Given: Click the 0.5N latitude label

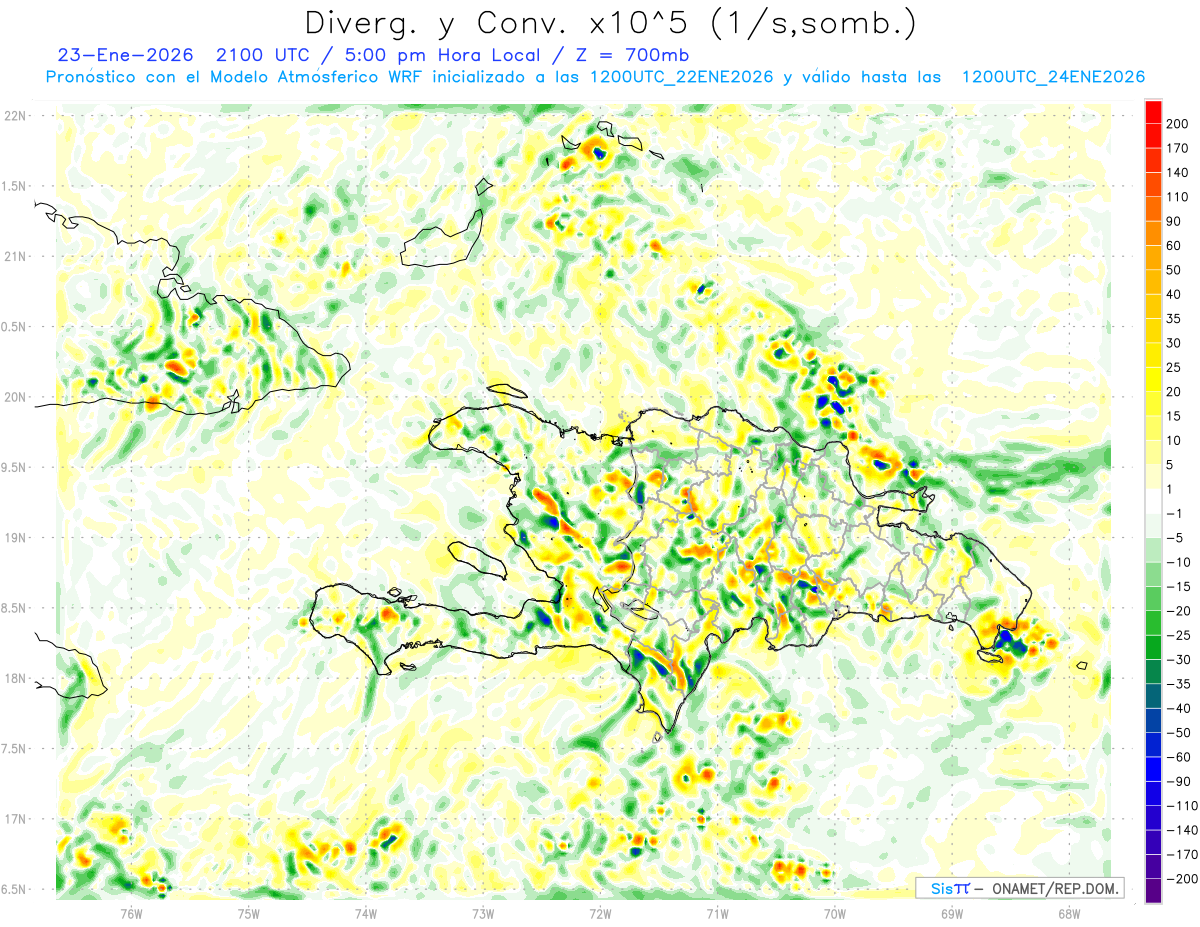Looking at the screenshot, I should pos(14,327).
